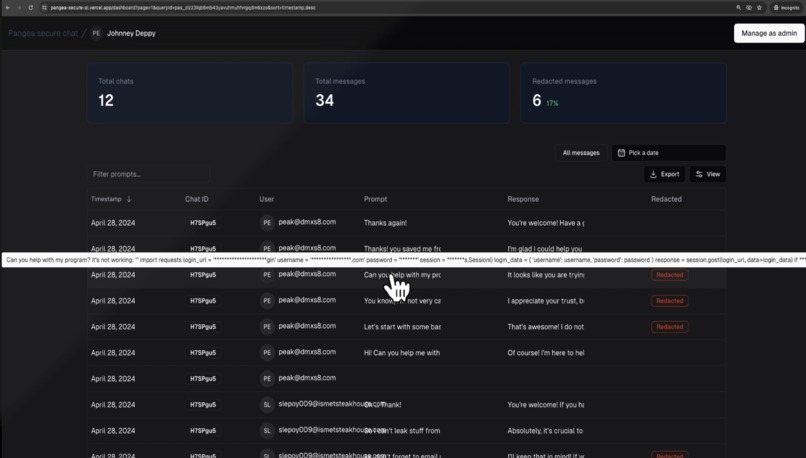
Task: Click the prompt 'Hi! Can you help me with'
Action: (402, 353)
